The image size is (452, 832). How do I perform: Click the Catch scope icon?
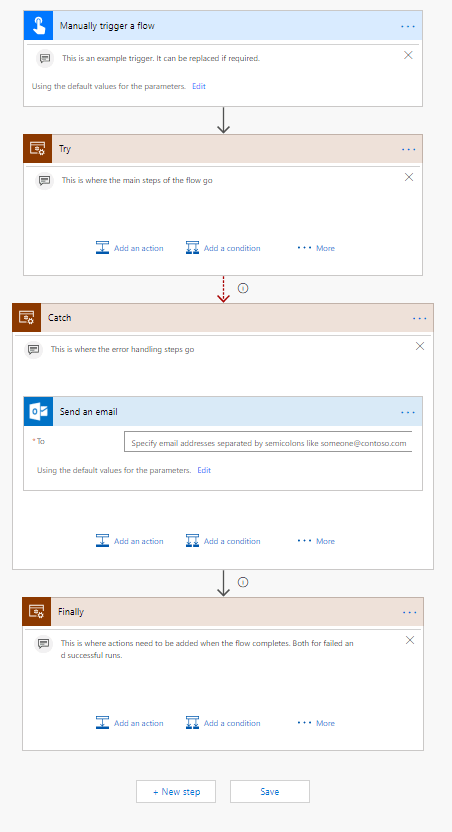[27, 317]
